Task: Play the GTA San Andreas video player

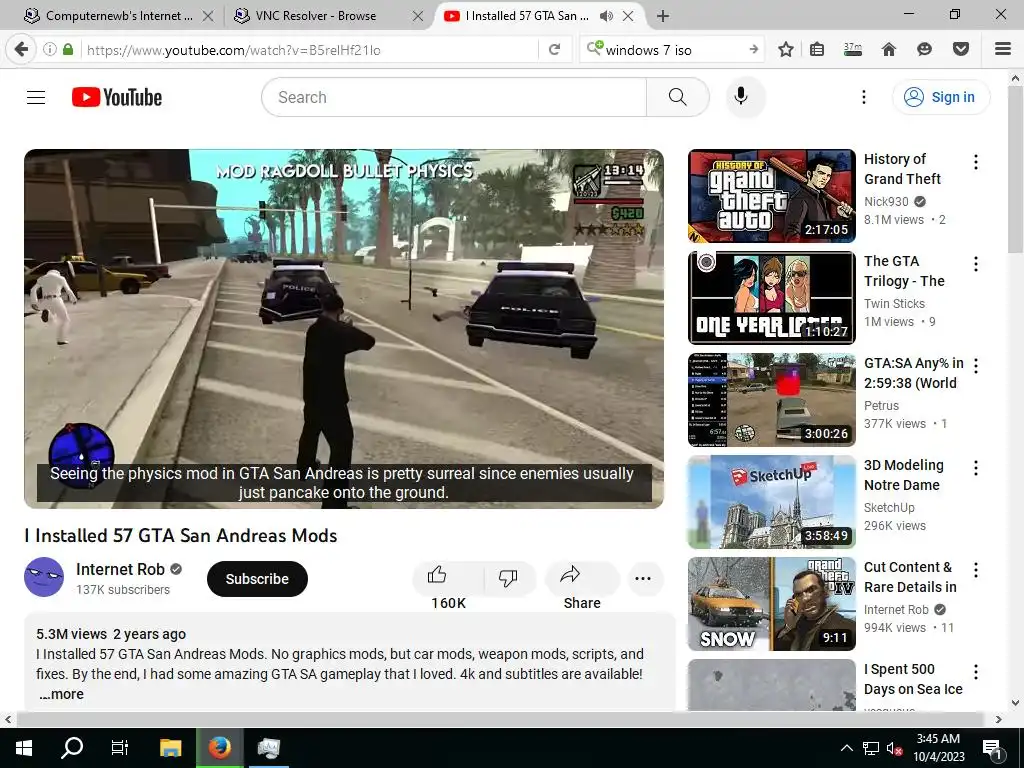Action: tap(344, 328)
